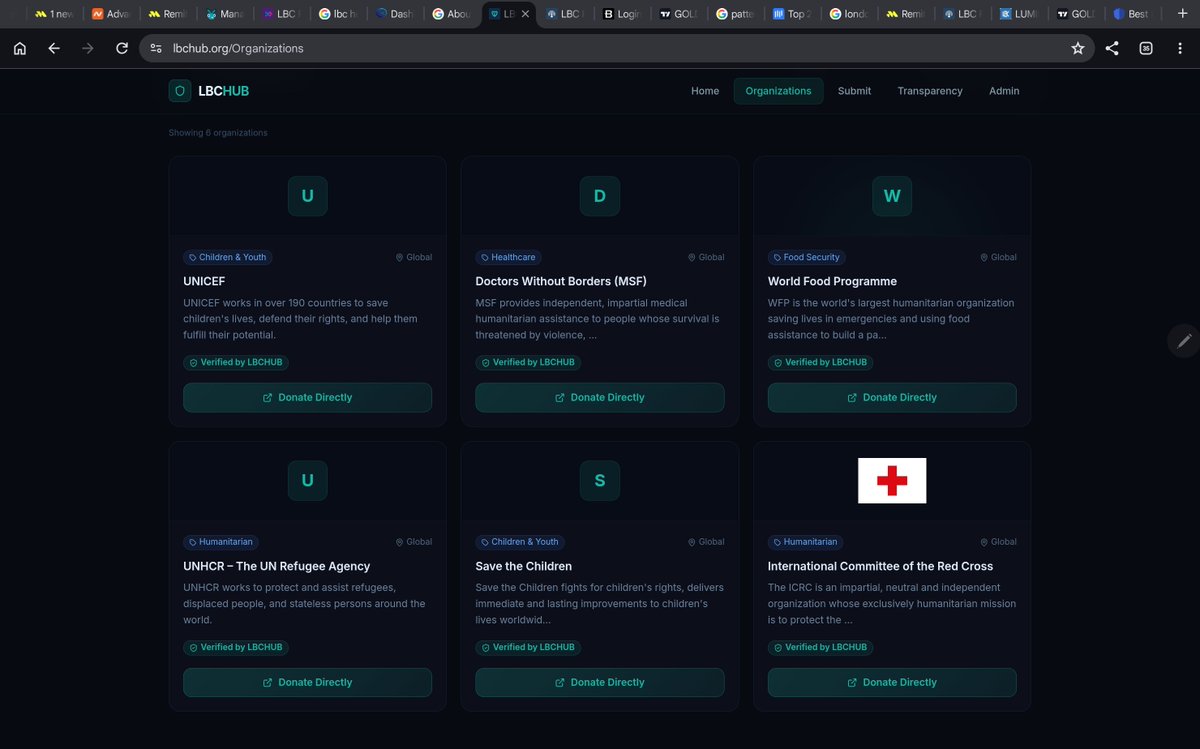Click International Committee of the Red Cross title

pyautogui.click(x=880, y=566)
